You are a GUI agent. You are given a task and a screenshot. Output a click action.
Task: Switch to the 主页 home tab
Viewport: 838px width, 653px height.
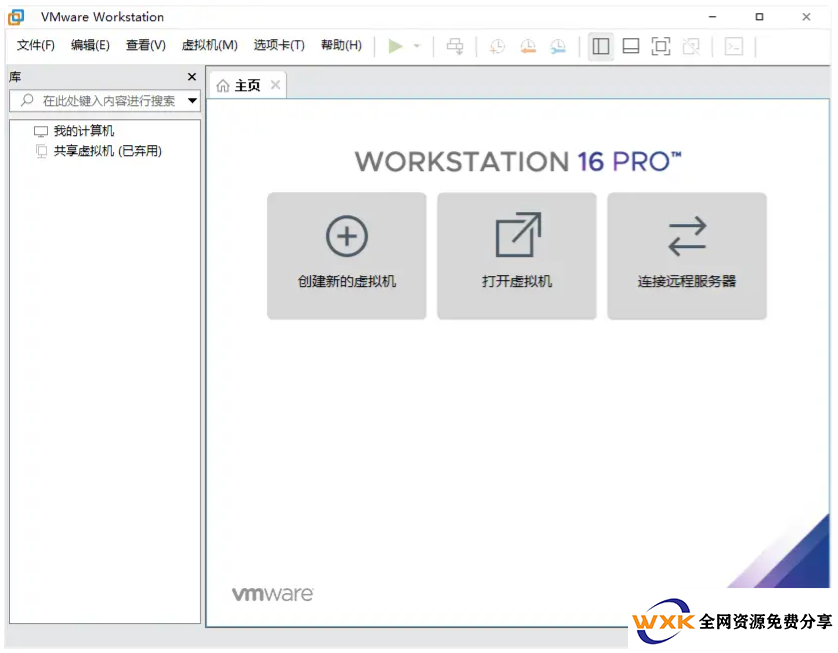point(247,85)
